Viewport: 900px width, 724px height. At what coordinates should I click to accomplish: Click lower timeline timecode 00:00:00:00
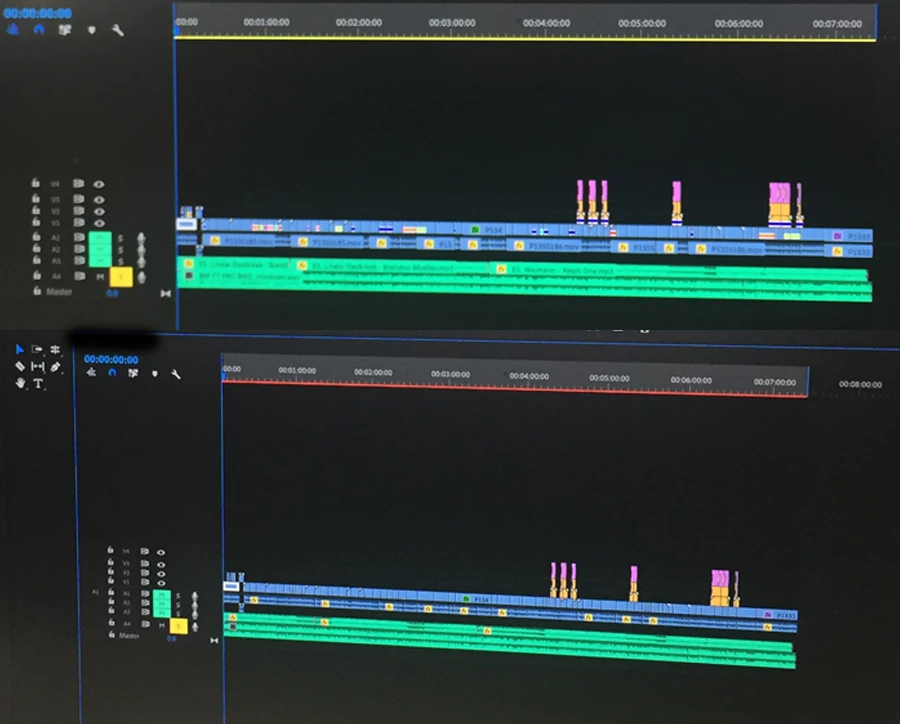(111, 359)
